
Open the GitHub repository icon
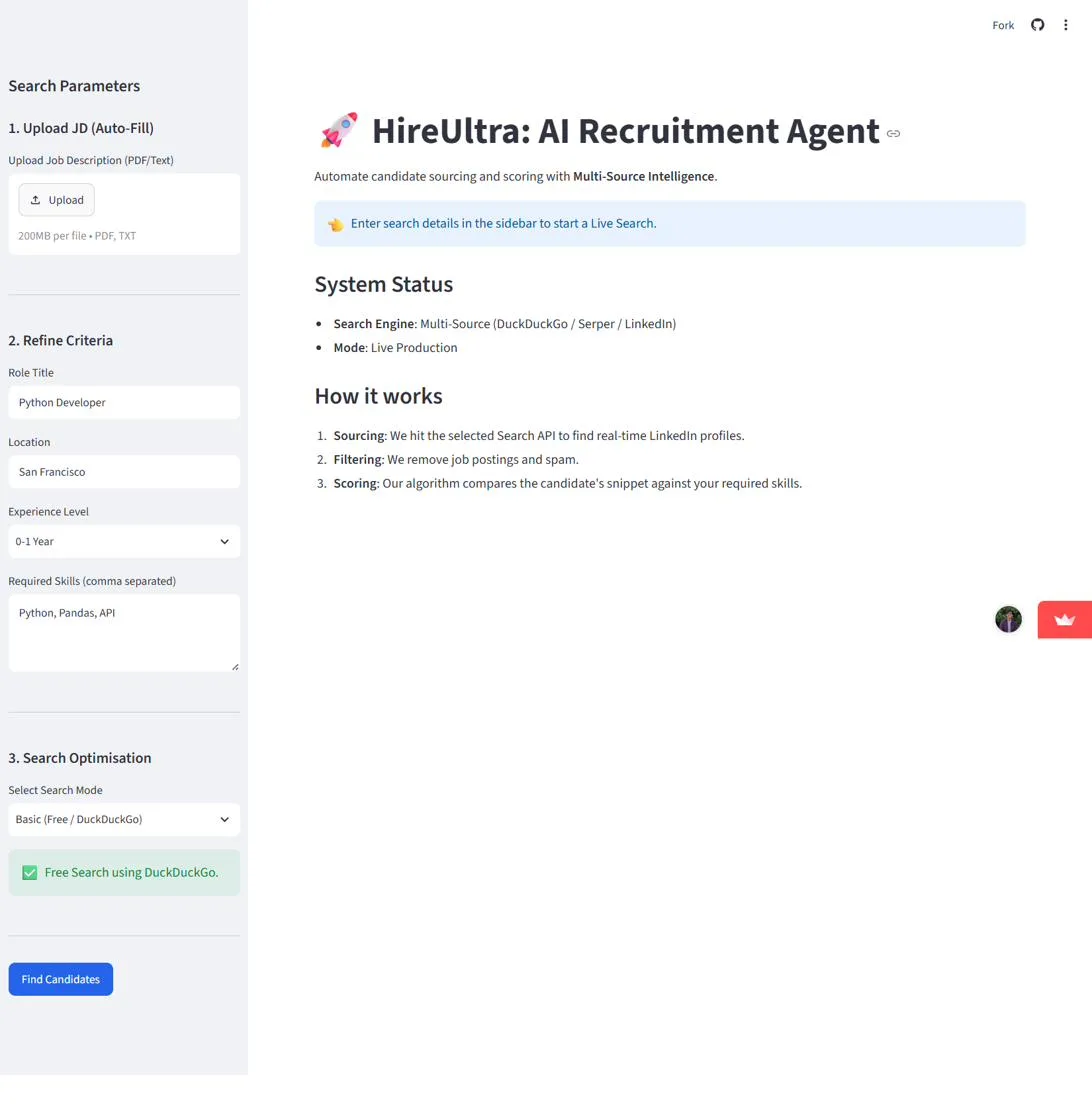point(1037,25)
